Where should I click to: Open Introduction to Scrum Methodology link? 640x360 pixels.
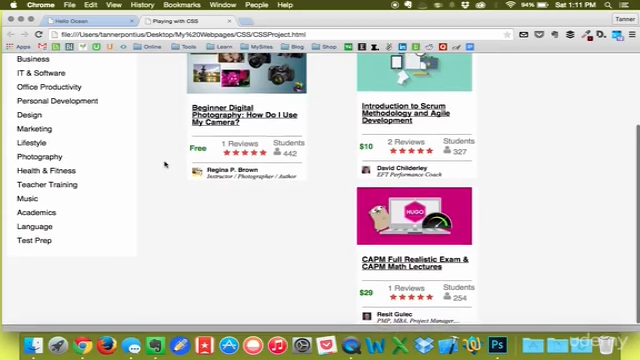click(406, 113)
